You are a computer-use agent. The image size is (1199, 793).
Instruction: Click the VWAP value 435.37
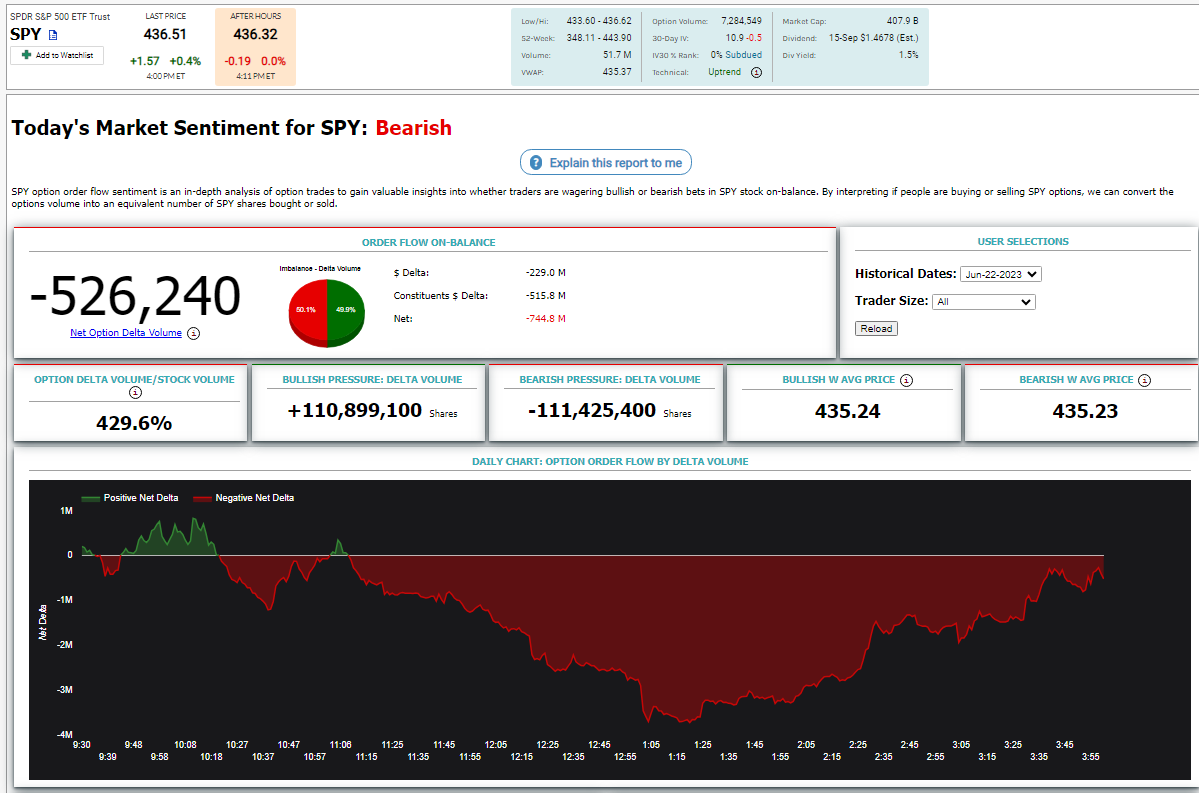[617, 72]
